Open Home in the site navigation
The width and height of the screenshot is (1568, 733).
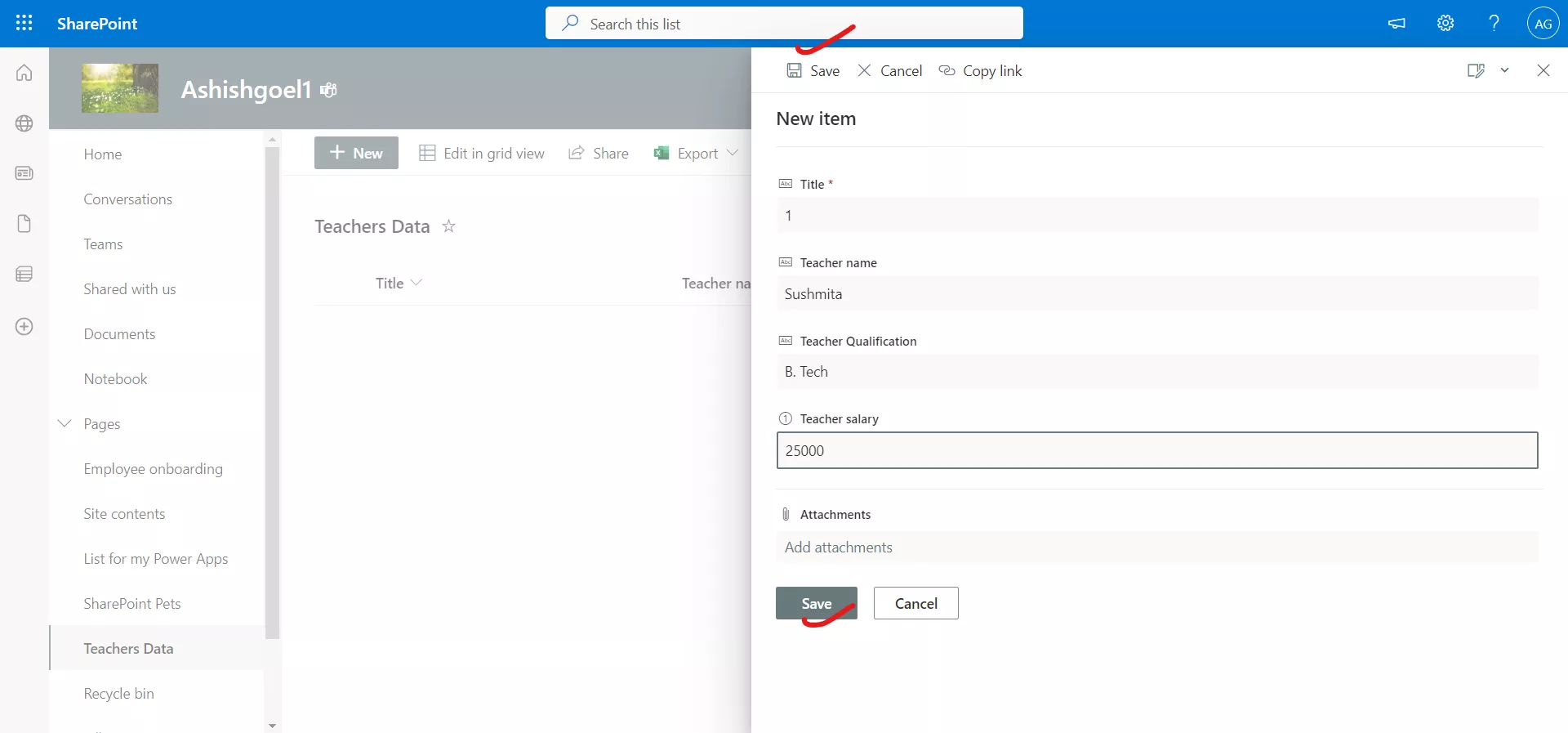pyautogui.click(x=102, y=154)
